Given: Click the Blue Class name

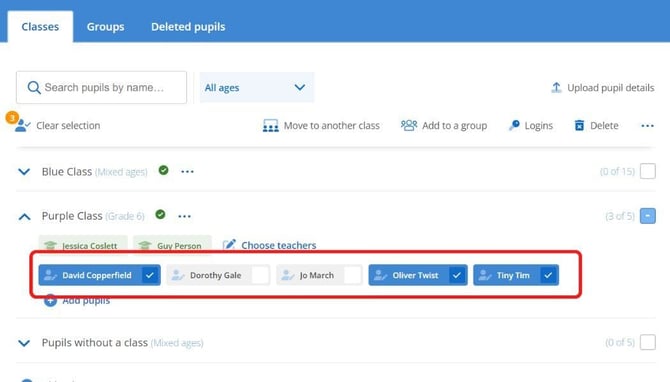Looking at the screenshot, I should coord(67,172).
